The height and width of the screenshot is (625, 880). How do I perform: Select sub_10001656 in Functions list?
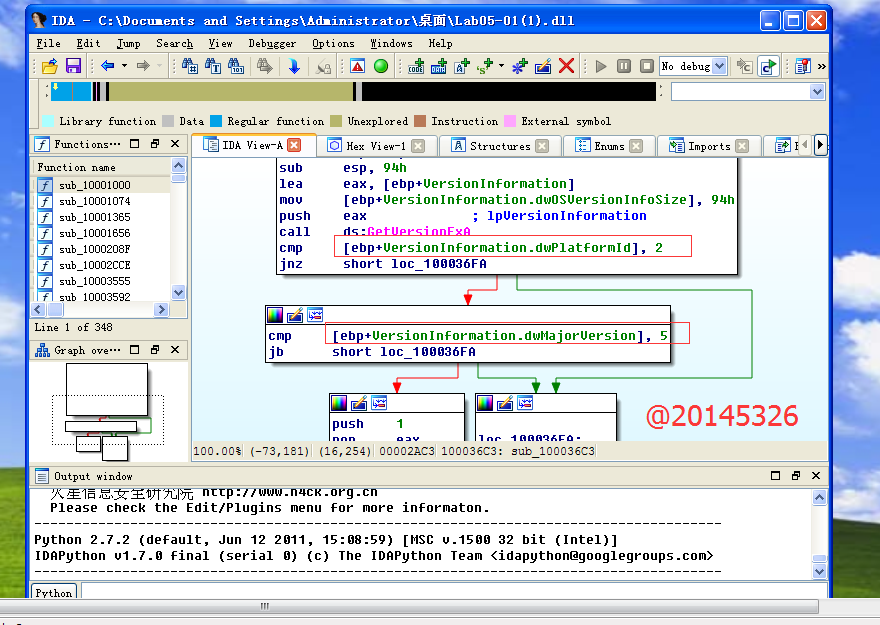[x=94, y=233]
